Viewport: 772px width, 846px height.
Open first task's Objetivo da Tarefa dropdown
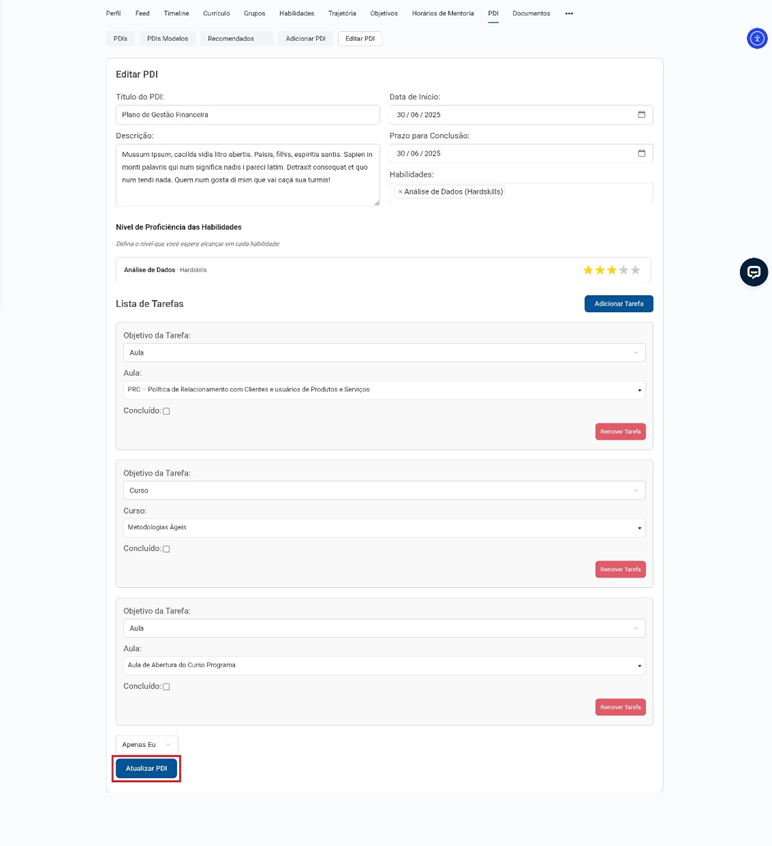384,353
